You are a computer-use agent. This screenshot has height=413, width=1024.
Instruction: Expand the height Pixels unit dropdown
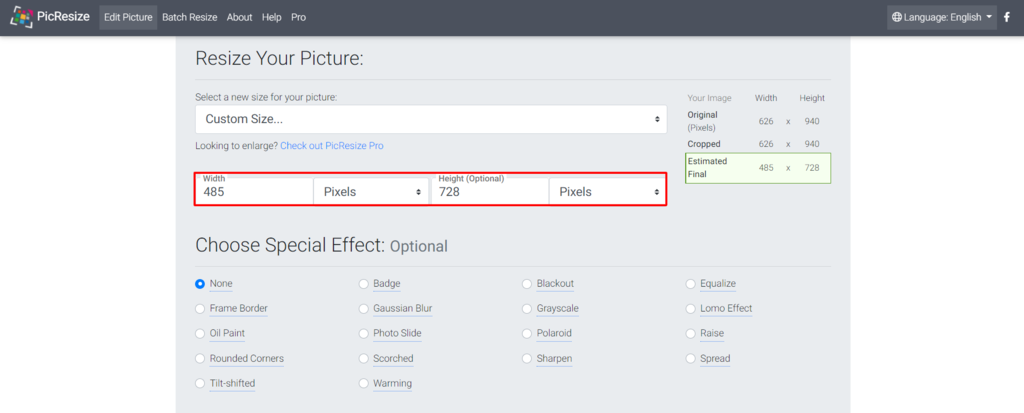pyautogui.click(x=607, y=191)
